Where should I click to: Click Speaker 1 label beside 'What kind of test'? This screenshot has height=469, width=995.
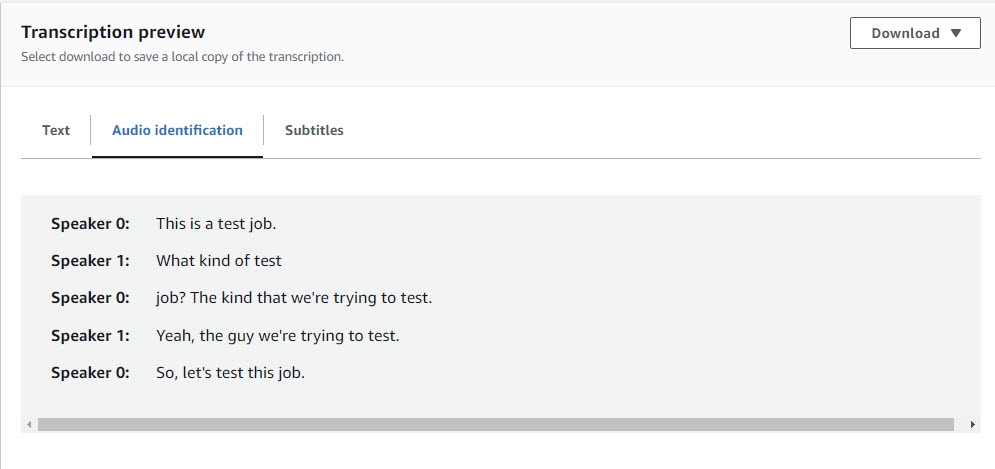pyautogui.click(x=90, y=261)
